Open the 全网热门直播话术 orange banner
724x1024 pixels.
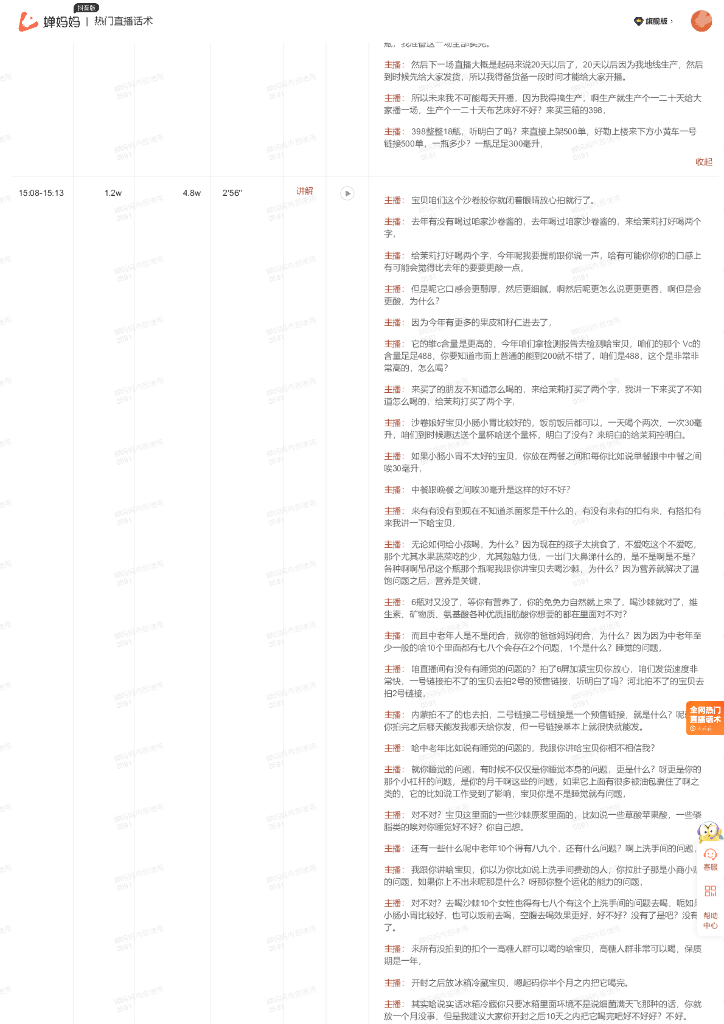pos(704,718)
